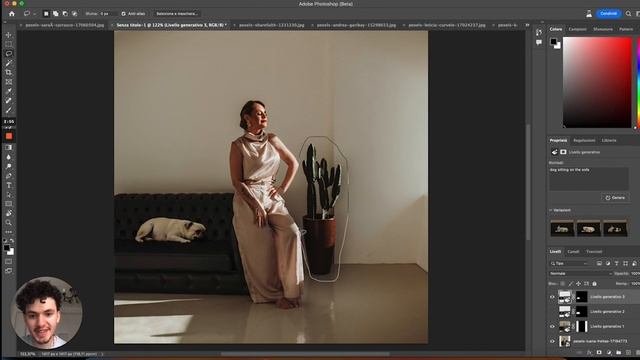Switch to the Campioni panel tab

[x=578, y=29]
